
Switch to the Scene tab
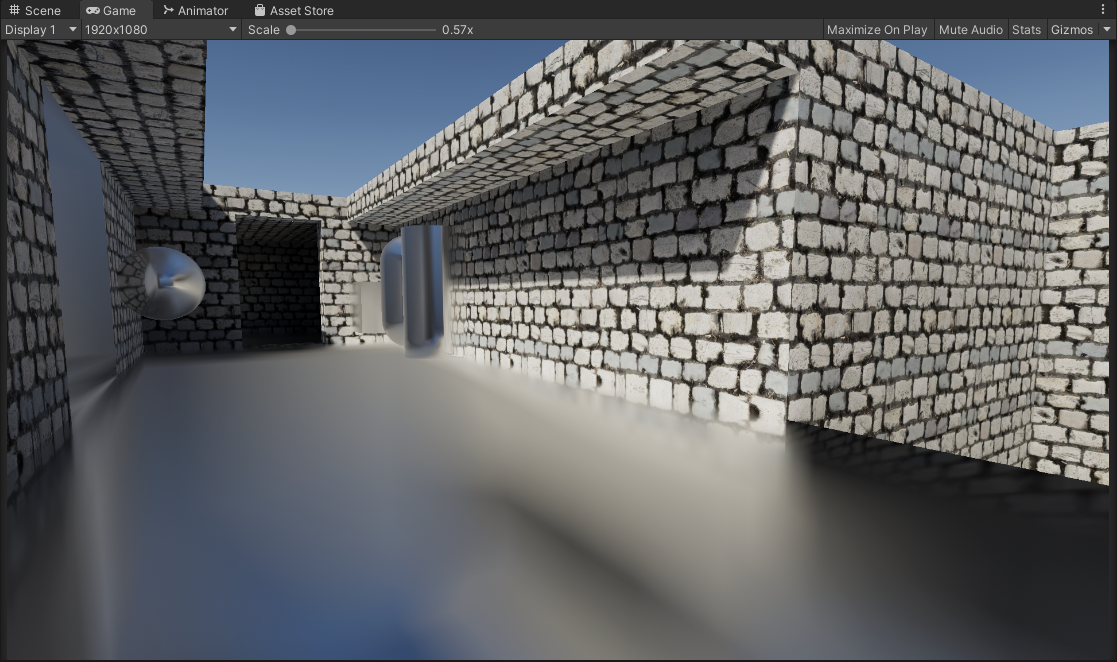pyautogui.click(x=35, y=11)
